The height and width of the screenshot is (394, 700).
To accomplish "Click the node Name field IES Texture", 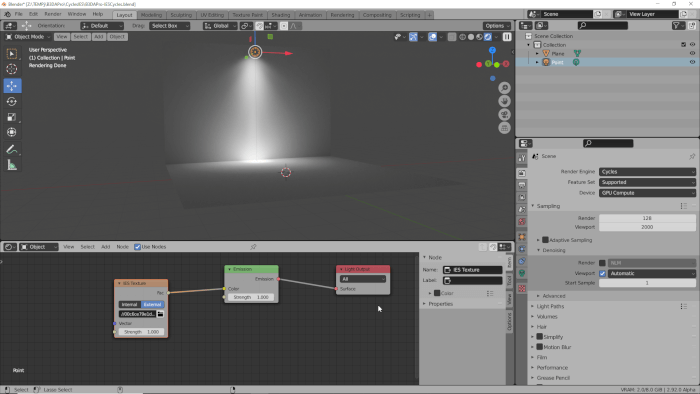I will pyautogui.click(x=473, y=270).
